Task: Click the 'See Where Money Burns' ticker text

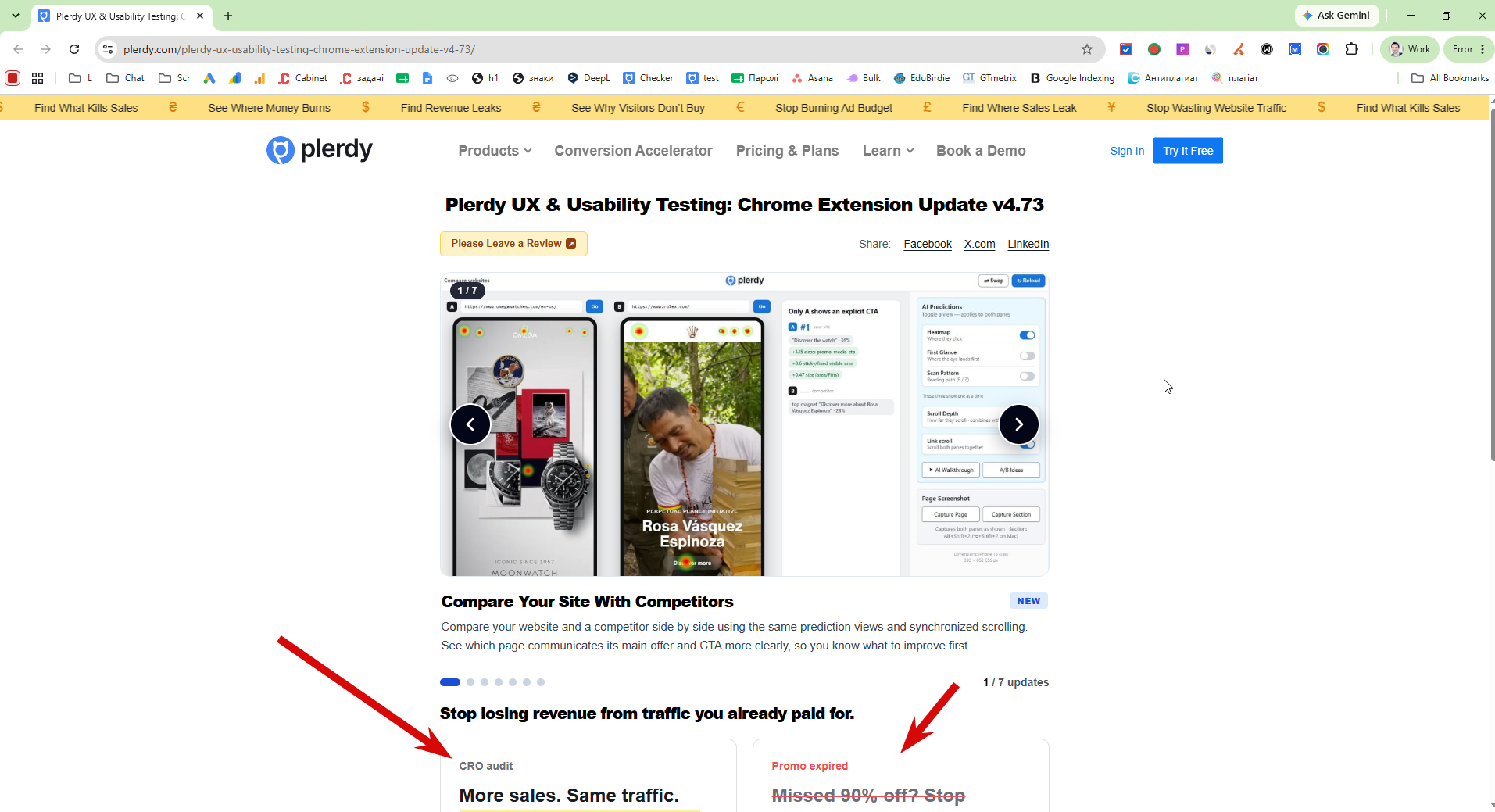Action: [269, 108]
